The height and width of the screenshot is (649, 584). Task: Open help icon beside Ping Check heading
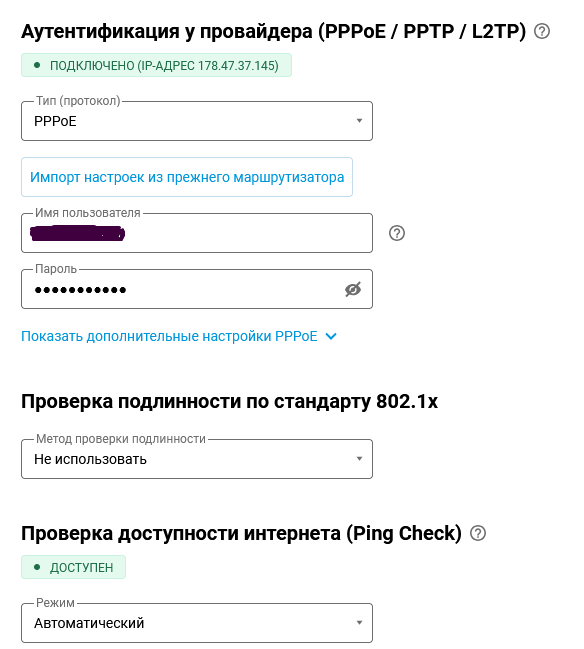[478, 533]
